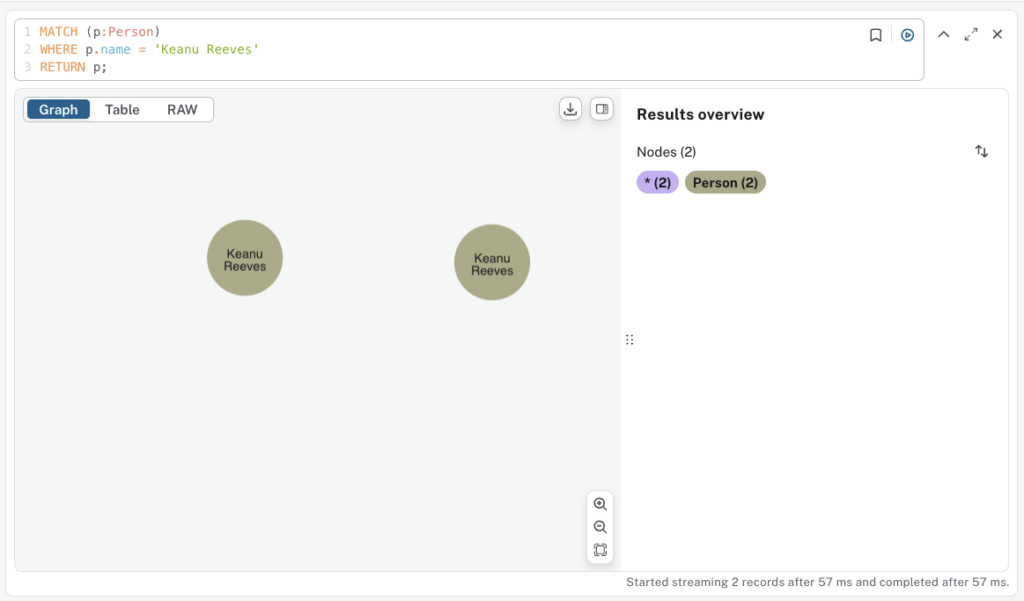
Task: Collapse the query result frame
Action: pyautogui.click(x=943, y=35)
